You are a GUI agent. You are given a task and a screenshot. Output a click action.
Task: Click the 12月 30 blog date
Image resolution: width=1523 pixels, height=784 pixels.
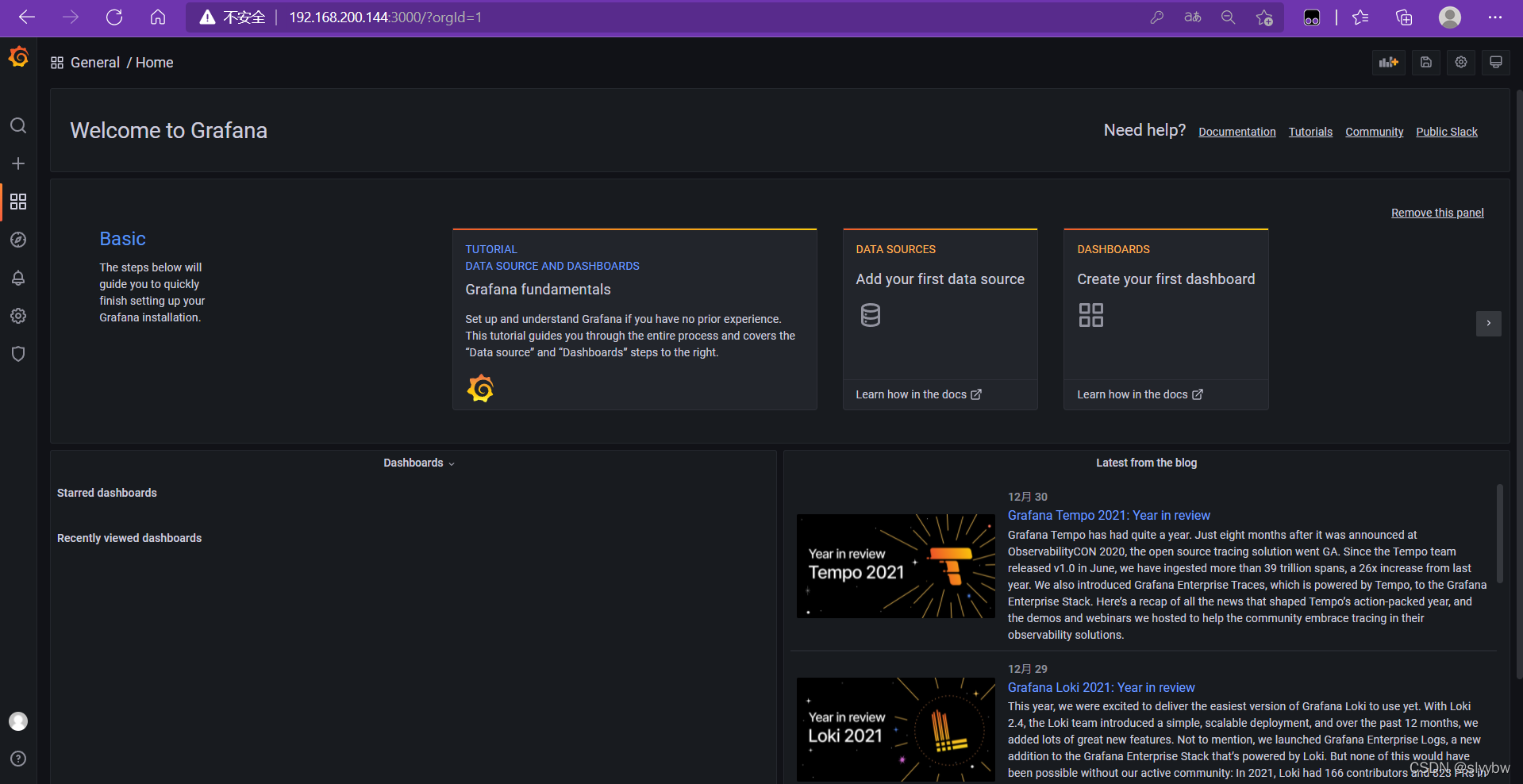1028,497
